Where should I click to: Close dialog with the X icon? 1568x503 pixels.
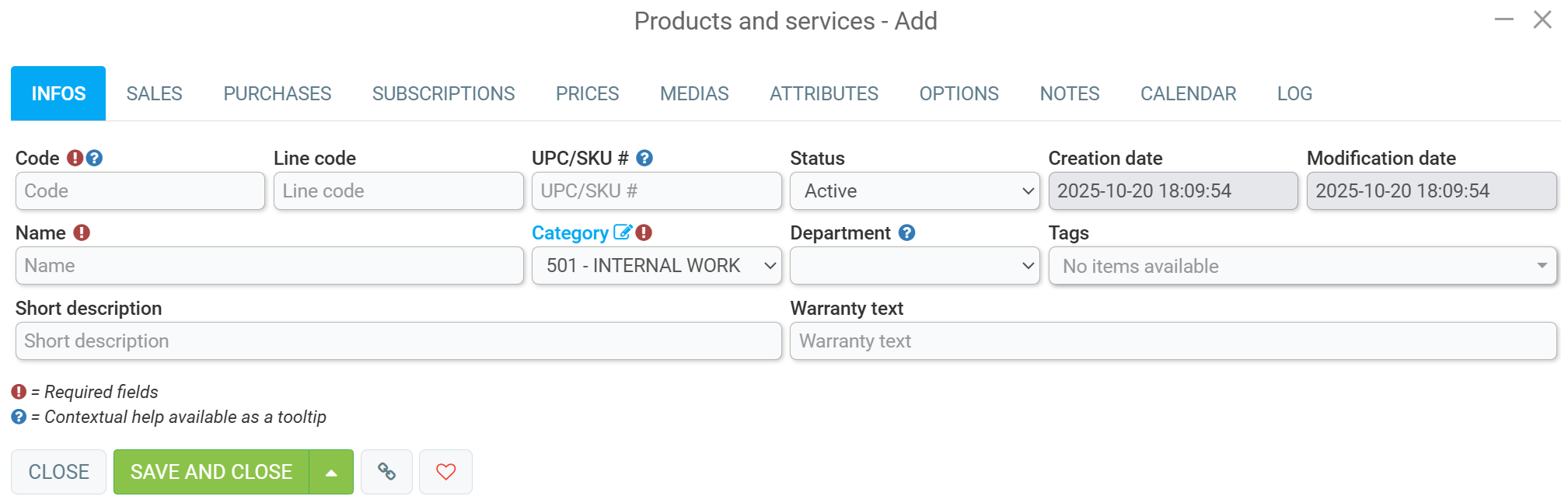click(1542, 19)
